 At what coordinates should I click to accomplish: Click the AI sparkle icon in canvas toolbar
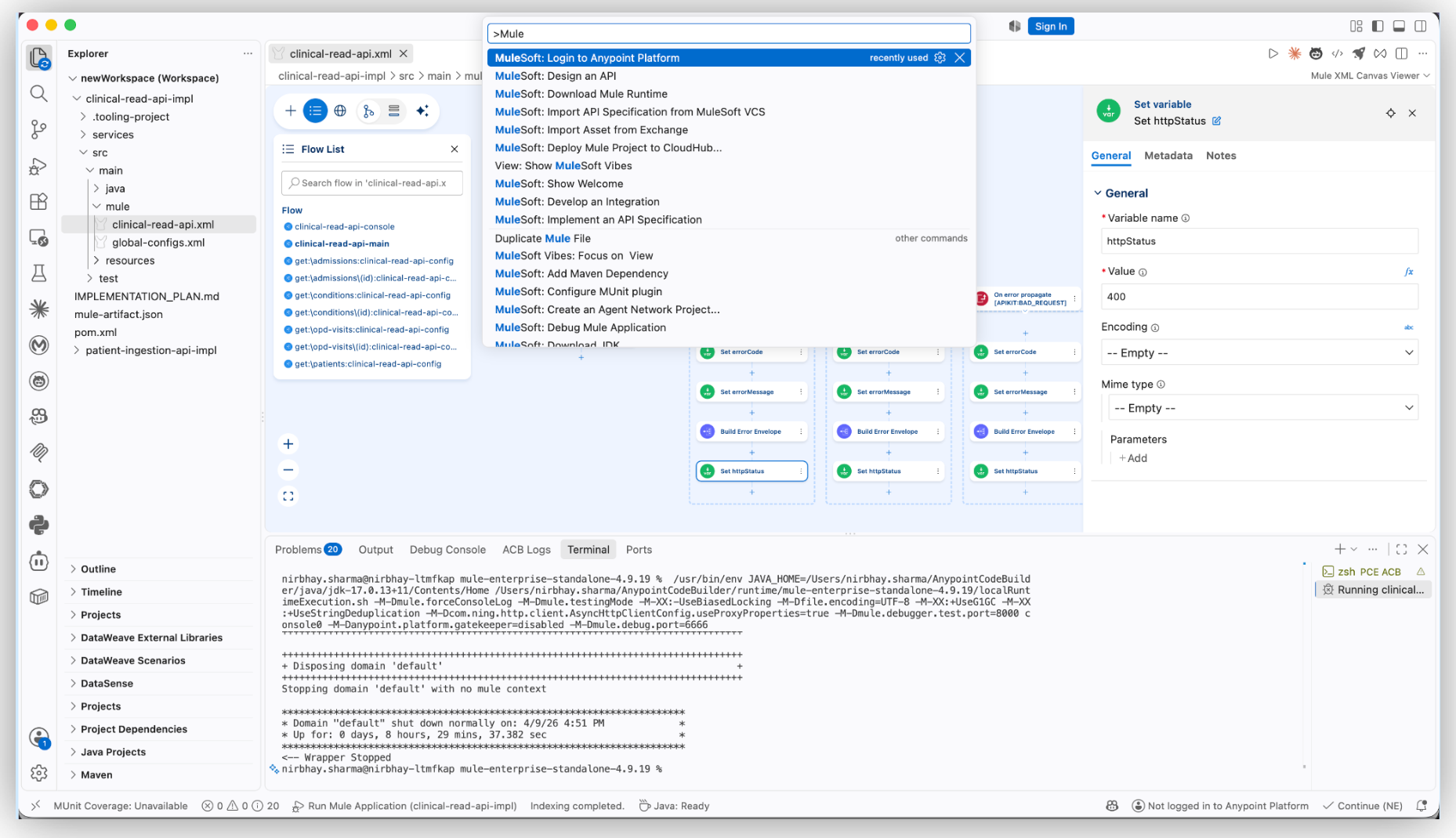pyautogui.click(x=422, y=111)
